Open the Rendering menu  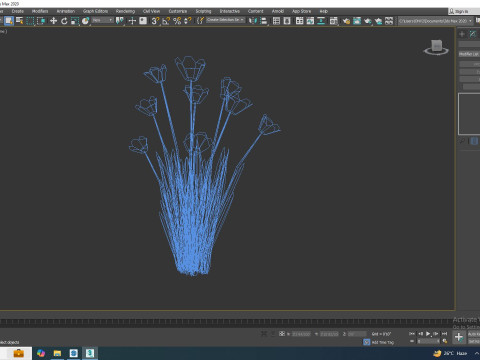click(125, 11)
